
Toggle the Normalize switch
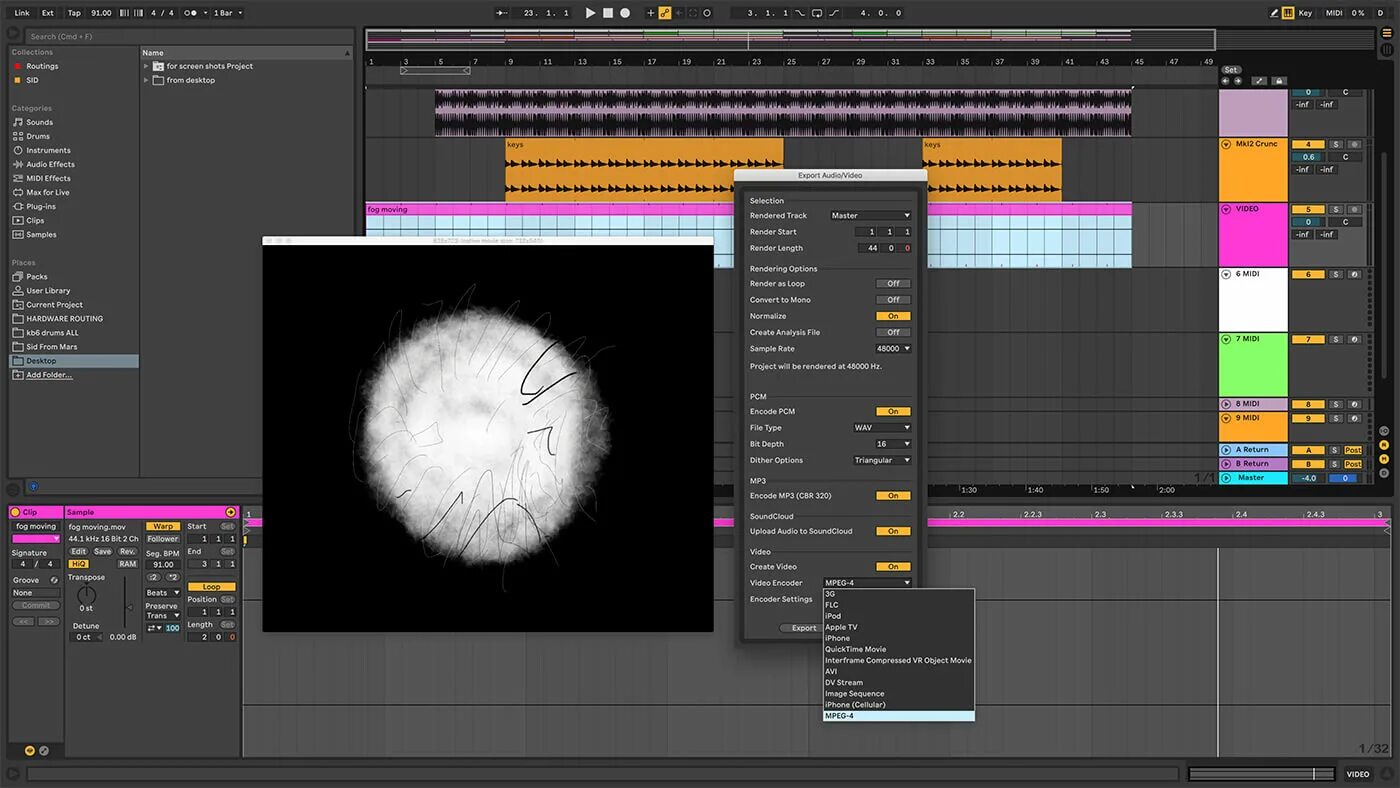tap(893, 316)
